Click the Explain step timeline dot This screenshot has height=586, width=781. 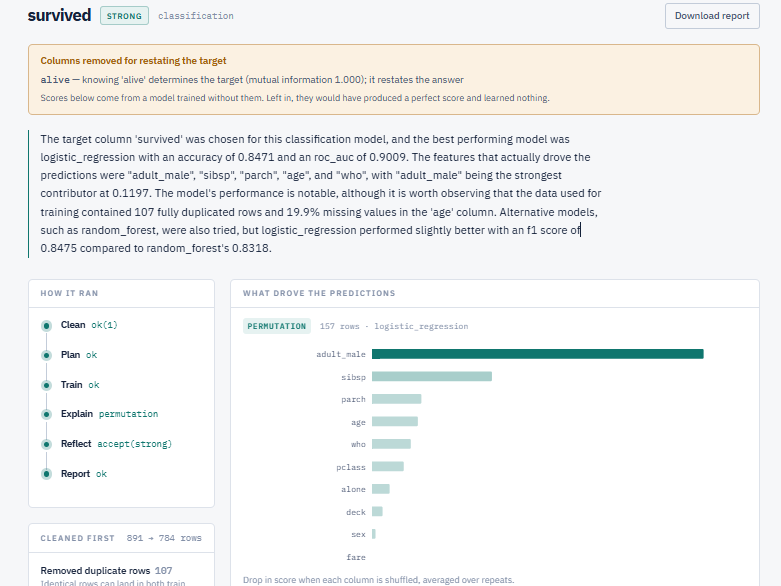click(46, 414)
